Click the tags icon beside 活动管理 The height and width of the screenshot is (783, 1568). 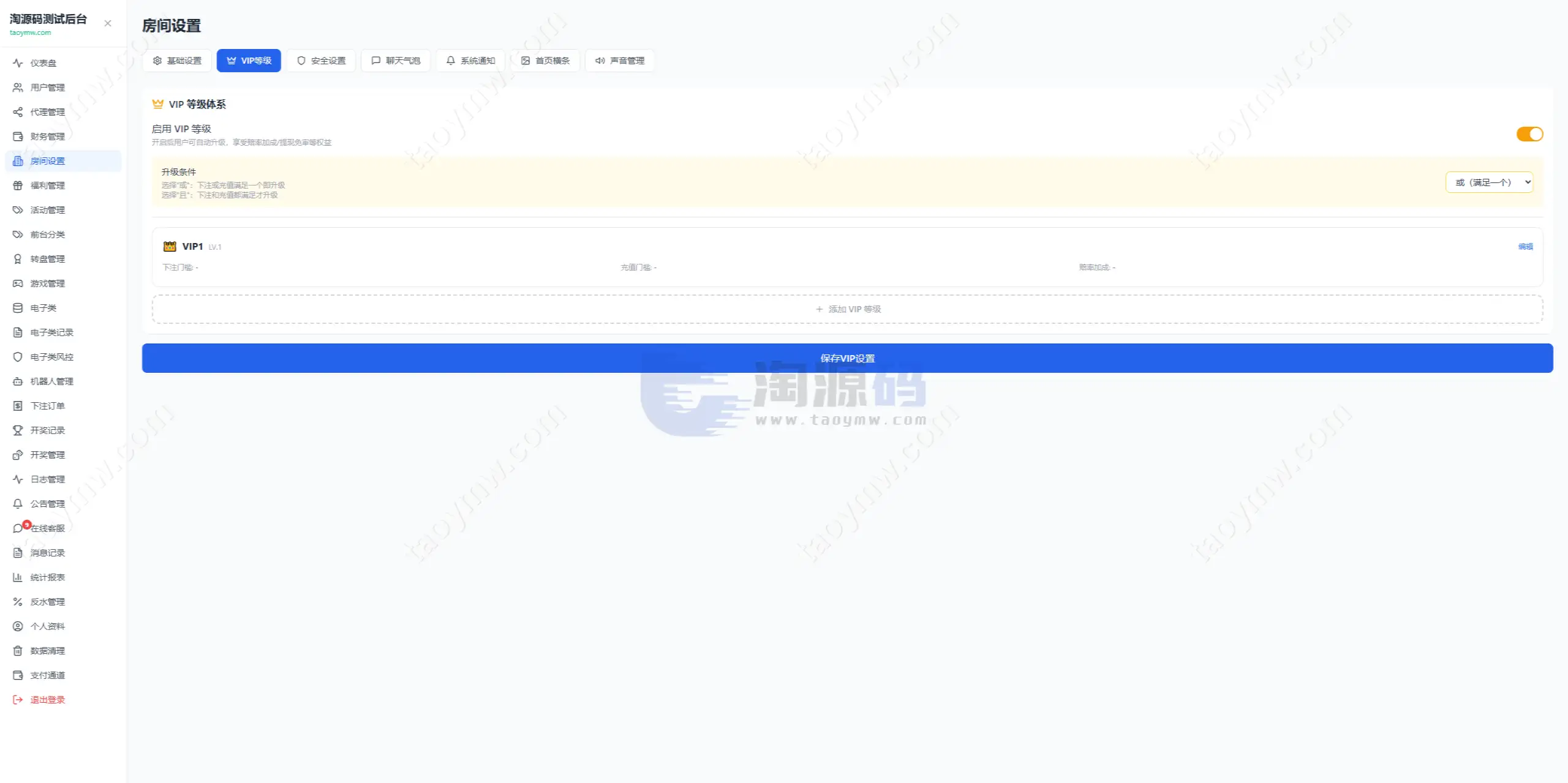coord(18,210)
